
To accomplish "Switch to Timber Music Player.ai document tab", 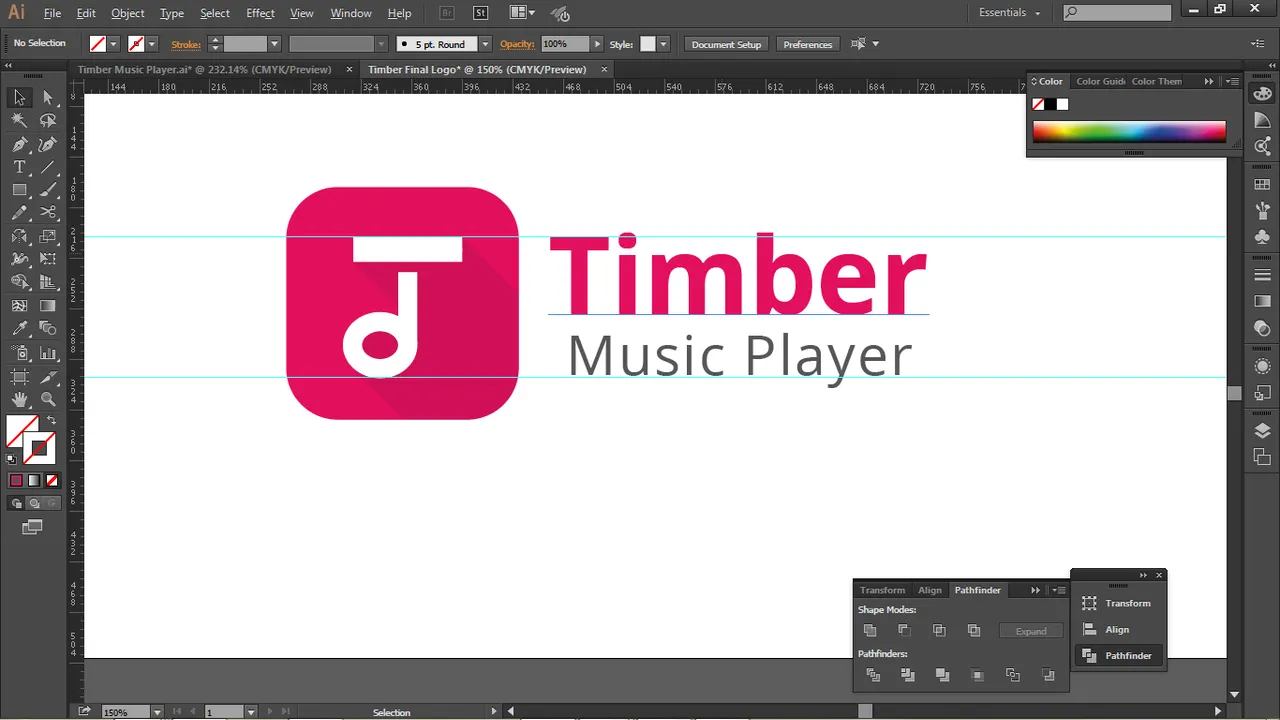I will 204,70.
